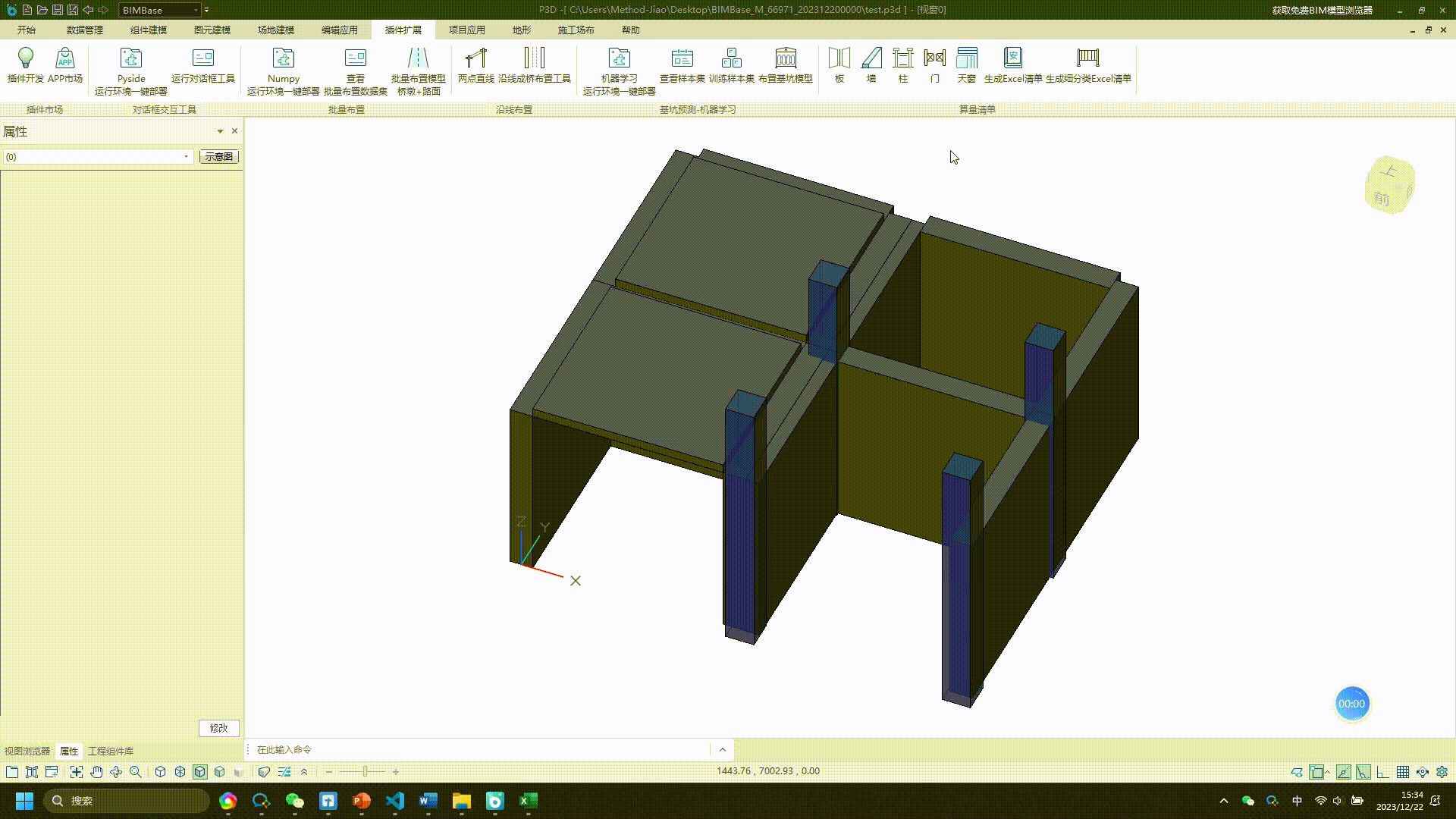1456x819 pixels.
Task: Expand the command line history chevron
Action: point(723,750)
